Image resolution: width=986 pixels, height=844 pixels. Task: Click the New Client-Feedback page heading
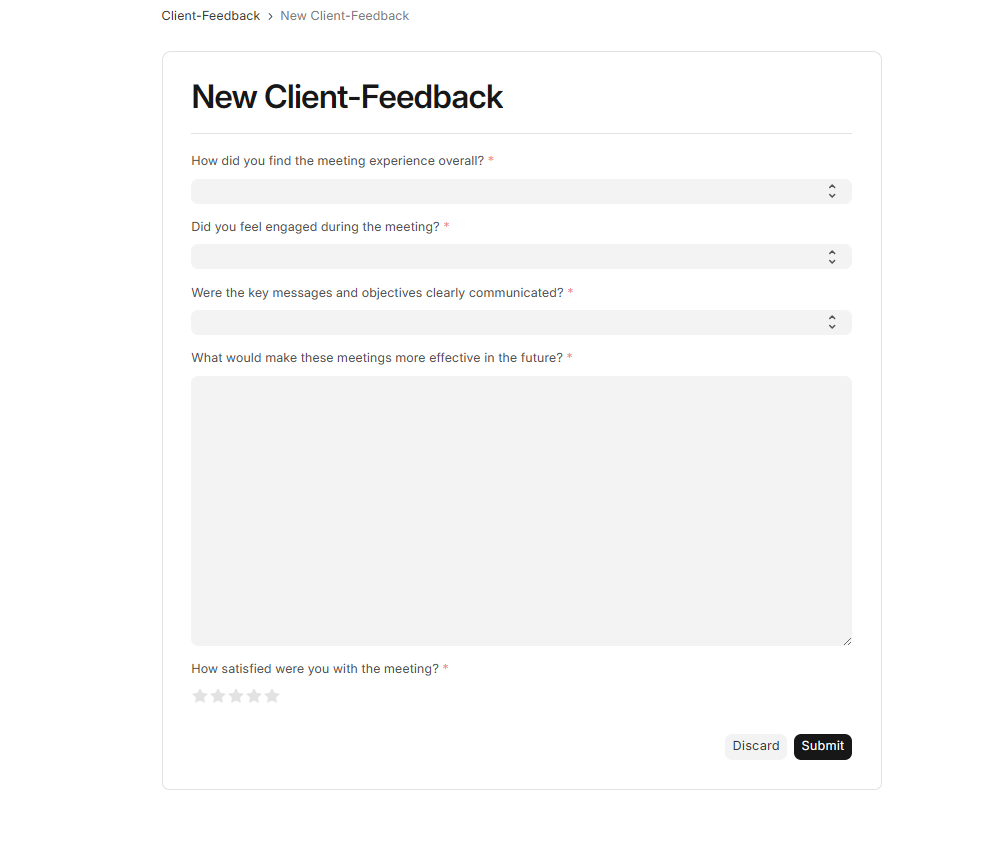pyautogui.click(x=347, y=97)
